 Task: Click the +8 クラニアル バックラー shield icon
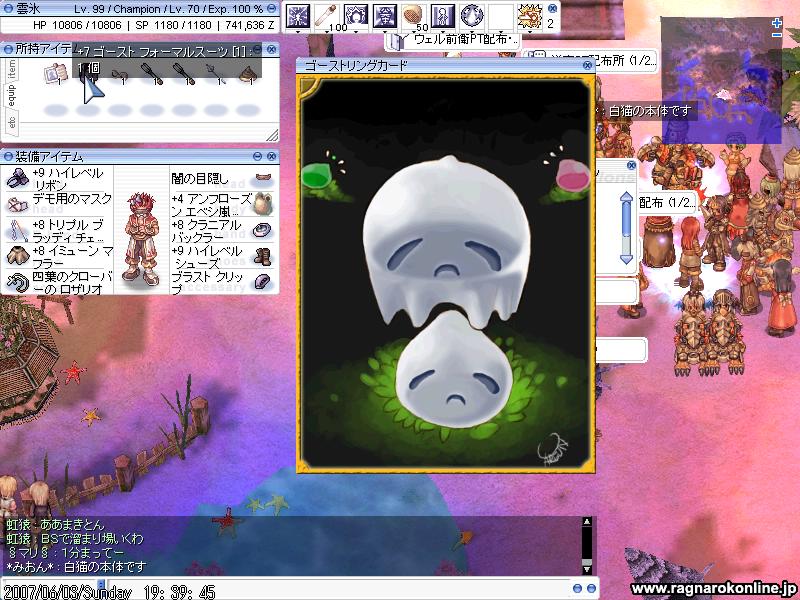(x=263, y=230)
